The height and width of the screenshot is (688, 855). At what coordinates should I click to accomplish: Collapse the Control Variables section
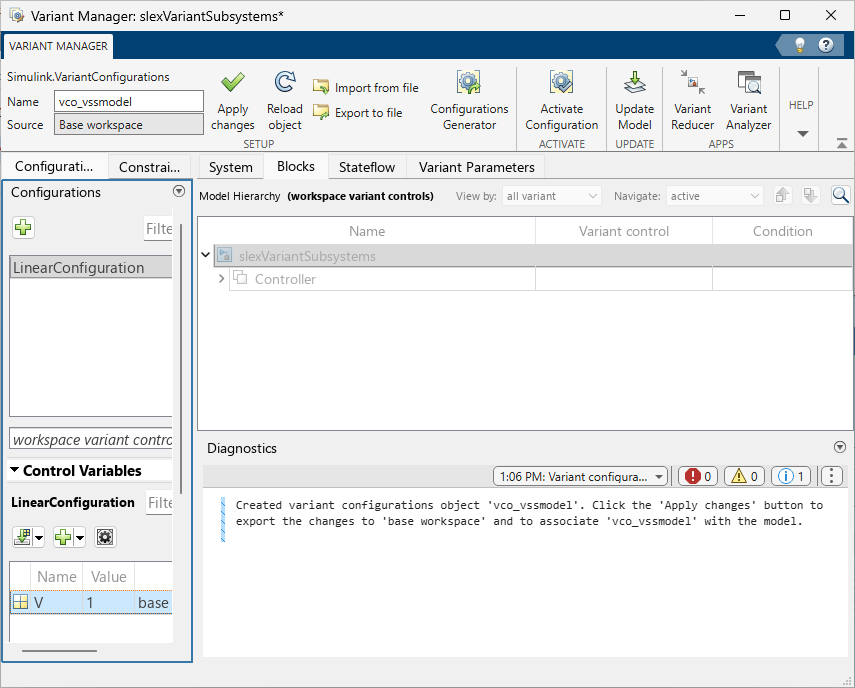tap(15, 470)
